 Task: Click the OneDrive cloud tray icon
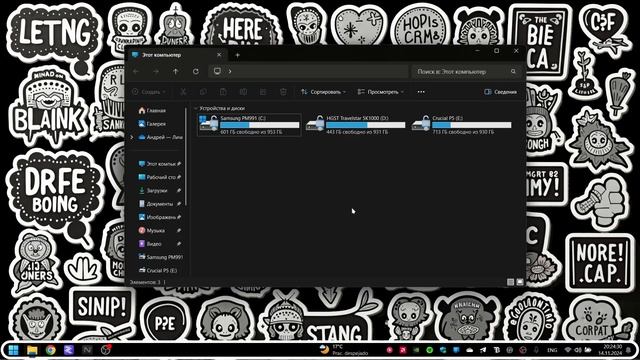(x=469, y=350)
